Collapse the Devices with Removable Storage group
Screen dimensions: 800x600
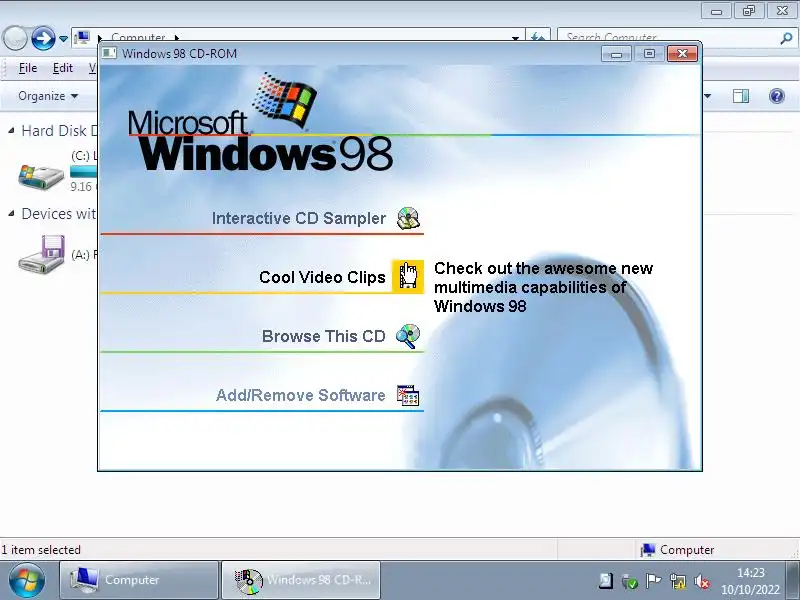click(x=11, y=214)
